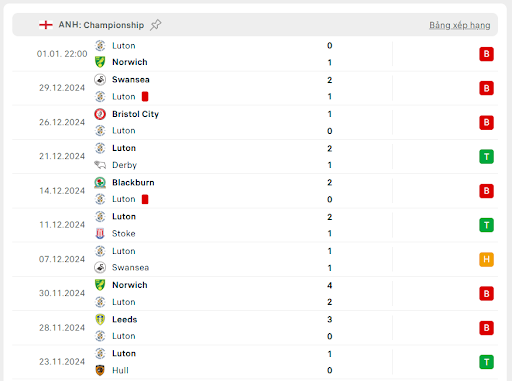Screen dimensions: 512x381
Task: Open the Norwich 4–2 Luton match row
Action: tap(255, 294)
